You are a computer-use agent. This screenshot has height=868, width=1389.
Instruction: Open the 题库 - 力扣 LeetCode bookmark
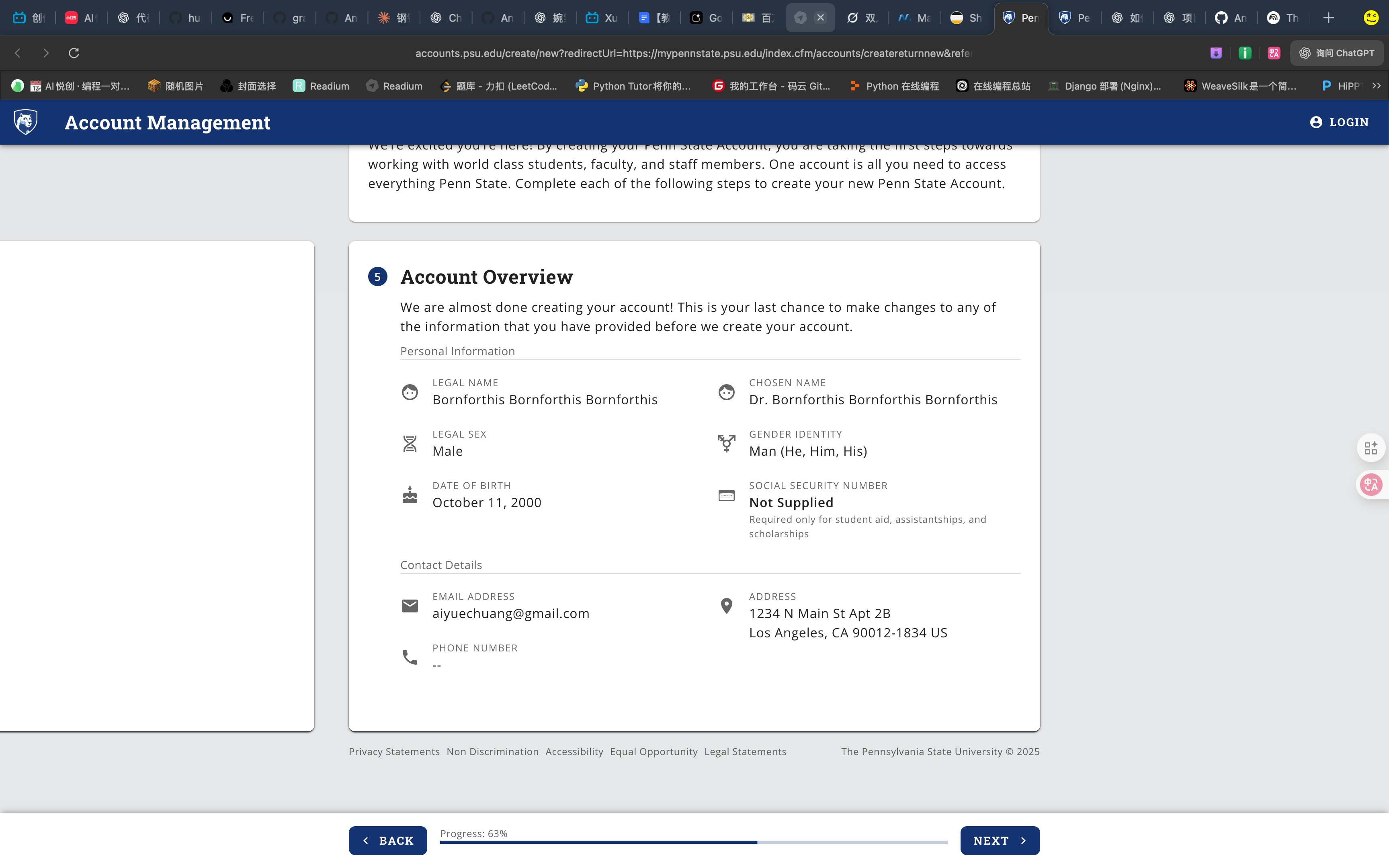tap(499, 86)
